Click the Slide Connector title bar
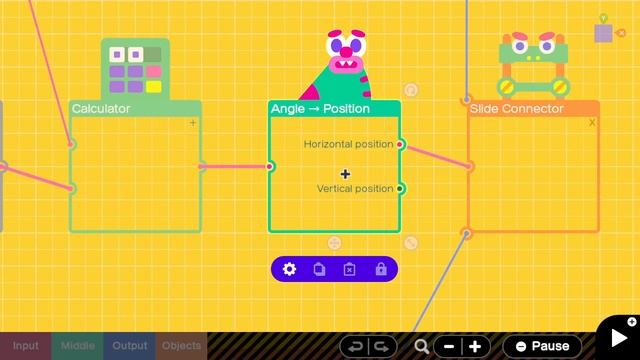The height and width of the screenshot is (360, 640). click(x=533, y=109)
